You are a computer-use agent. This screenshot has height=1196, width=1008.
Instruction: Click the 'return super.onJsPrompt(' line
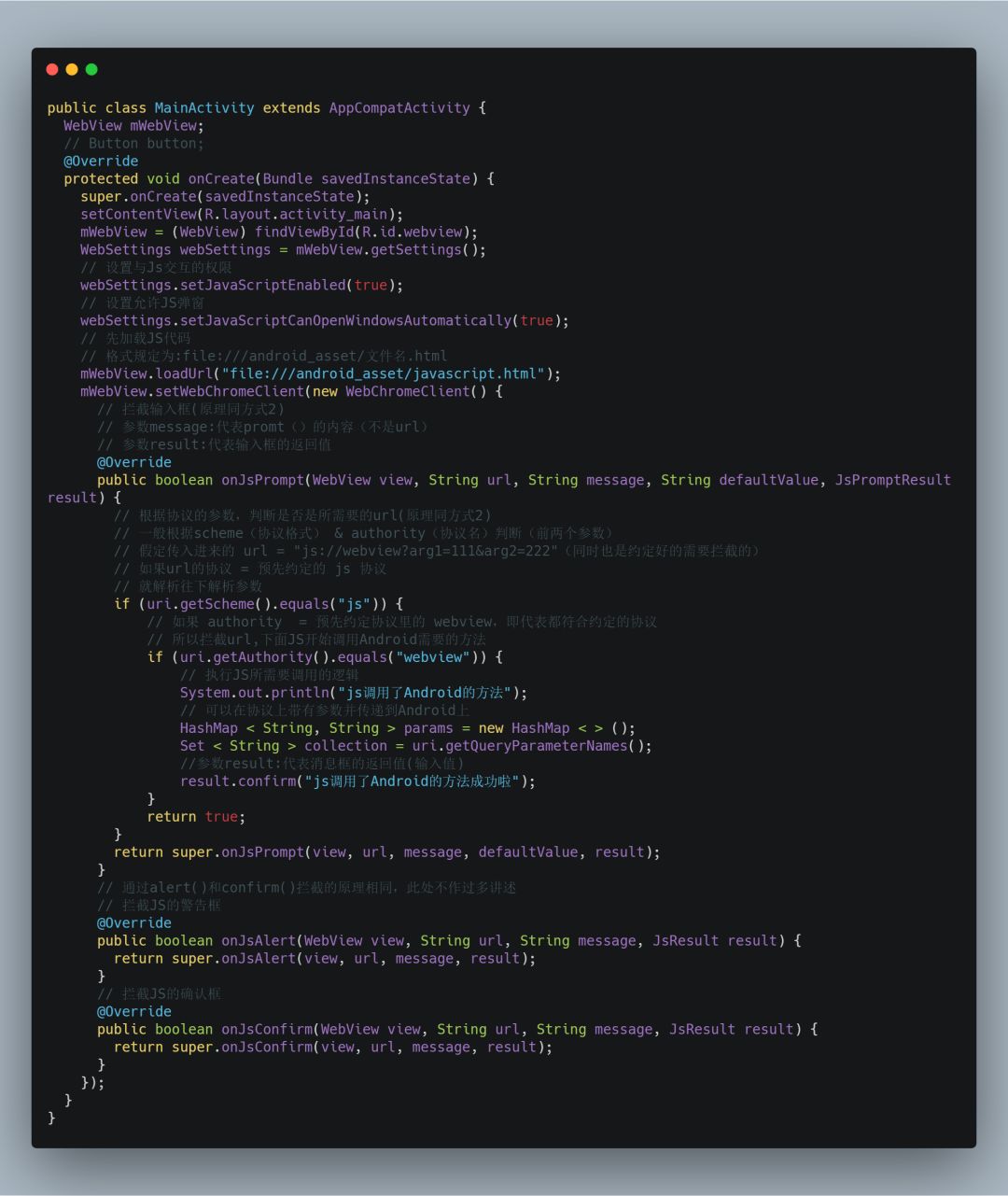click(387, 853)
